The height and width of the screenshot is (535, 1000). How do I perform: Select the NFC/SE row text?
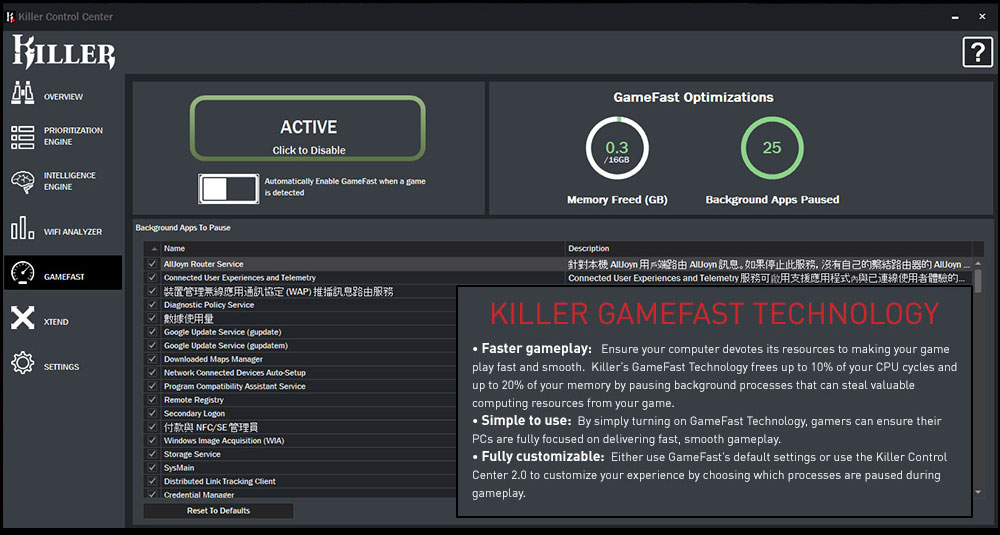tap(211, 427)
